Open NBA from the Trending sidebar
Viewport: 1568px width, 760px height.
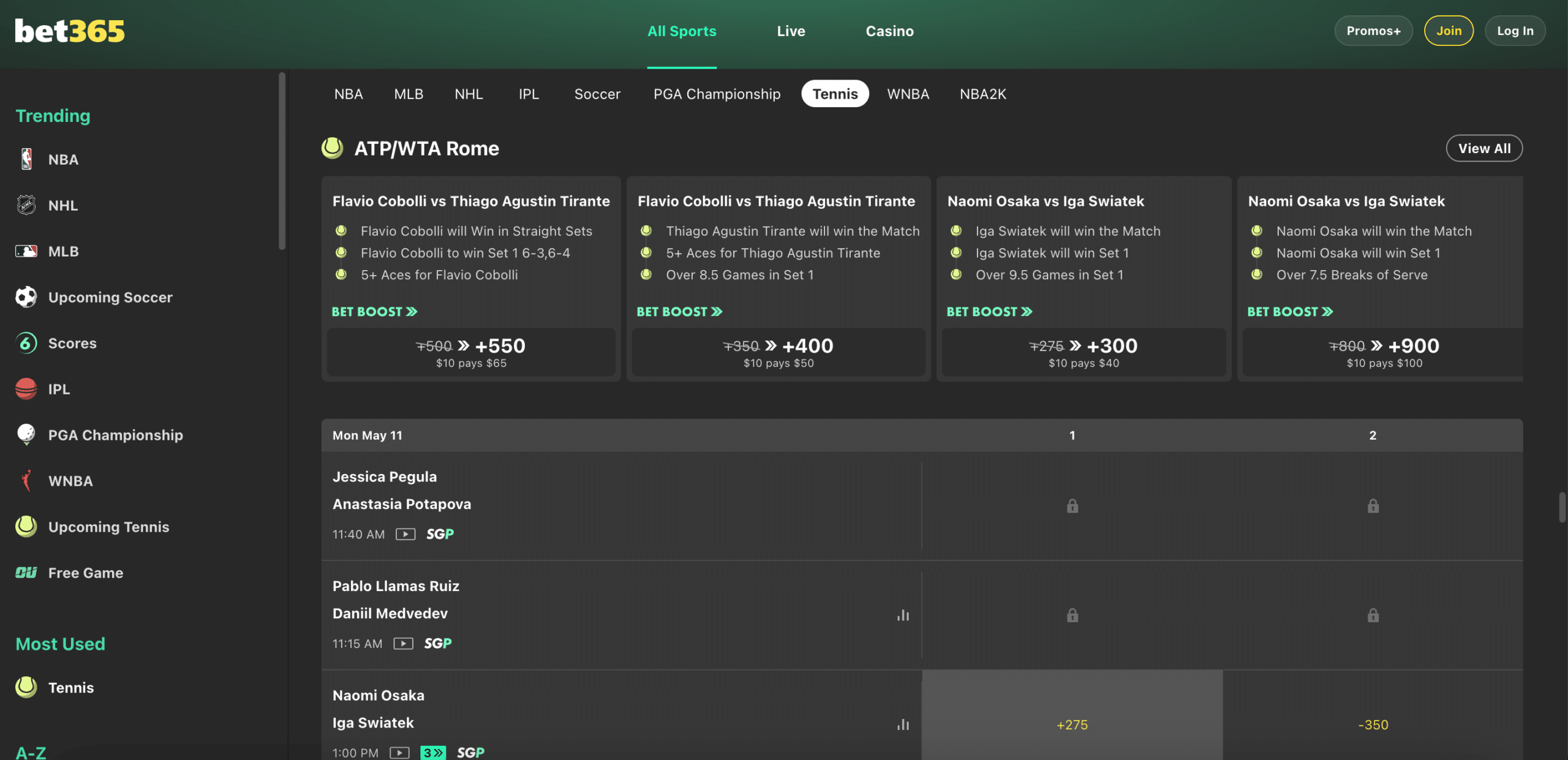pyautogui.click(x=63, y=159)
